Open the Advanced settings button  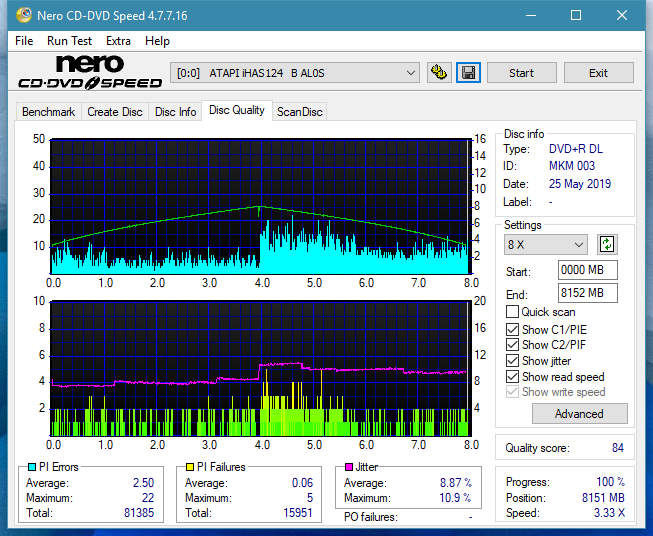579,414
